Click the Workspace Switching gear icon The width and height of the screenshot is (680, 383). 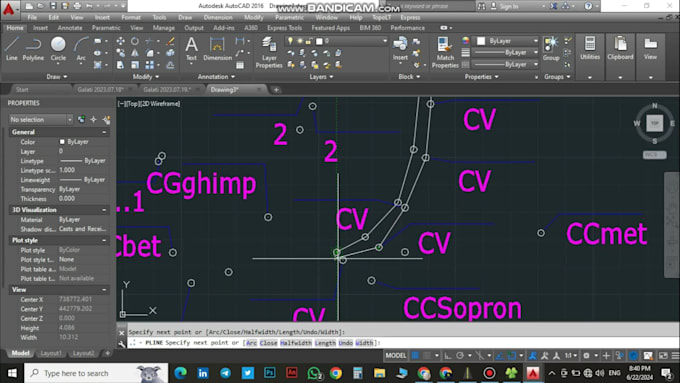tap(586, 356)
